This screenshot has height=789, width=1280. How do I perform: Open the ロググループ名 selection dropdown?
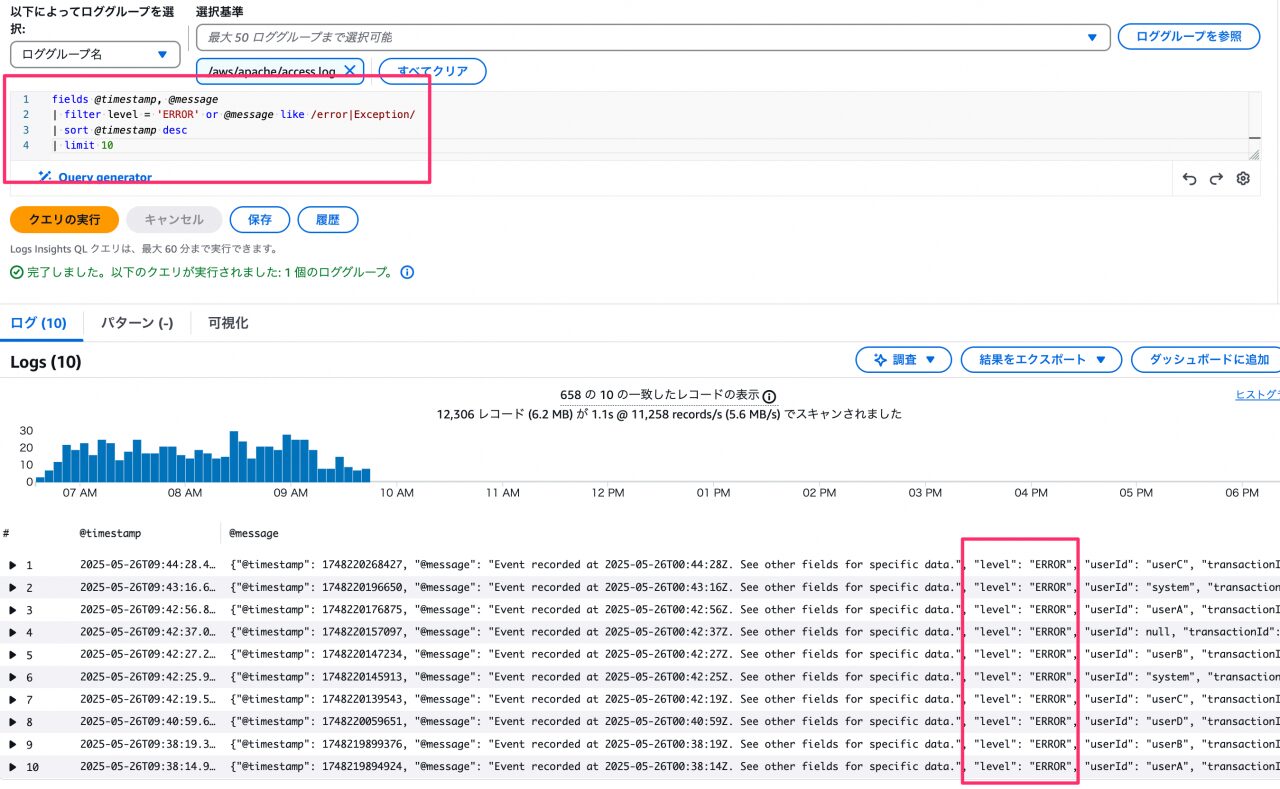tap(95, 54)
